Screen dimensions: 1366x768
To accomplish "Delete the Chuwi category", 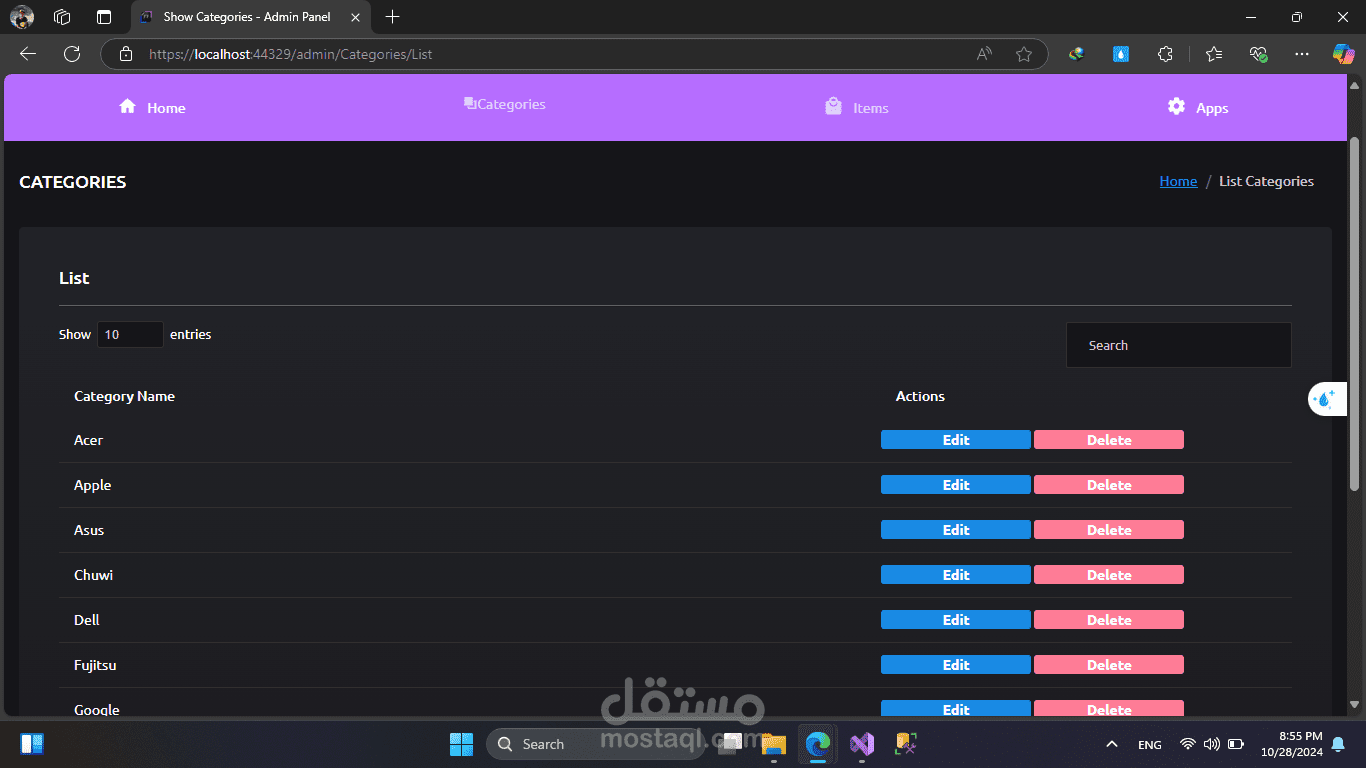I will click(x=1109, y=575).
